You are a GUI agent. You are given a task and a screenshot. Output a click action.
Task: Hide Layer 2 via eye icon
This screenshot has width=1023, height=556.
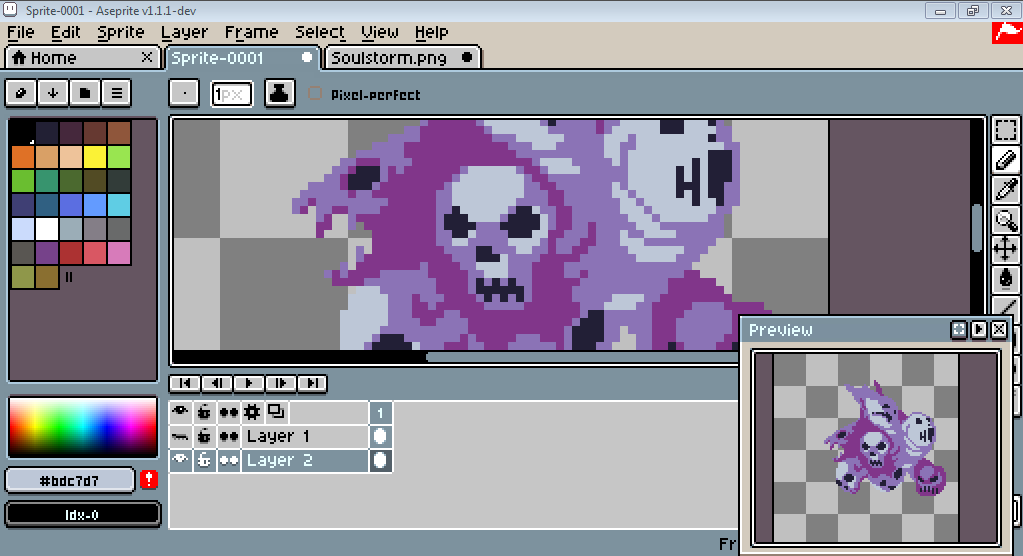point(180,460)
